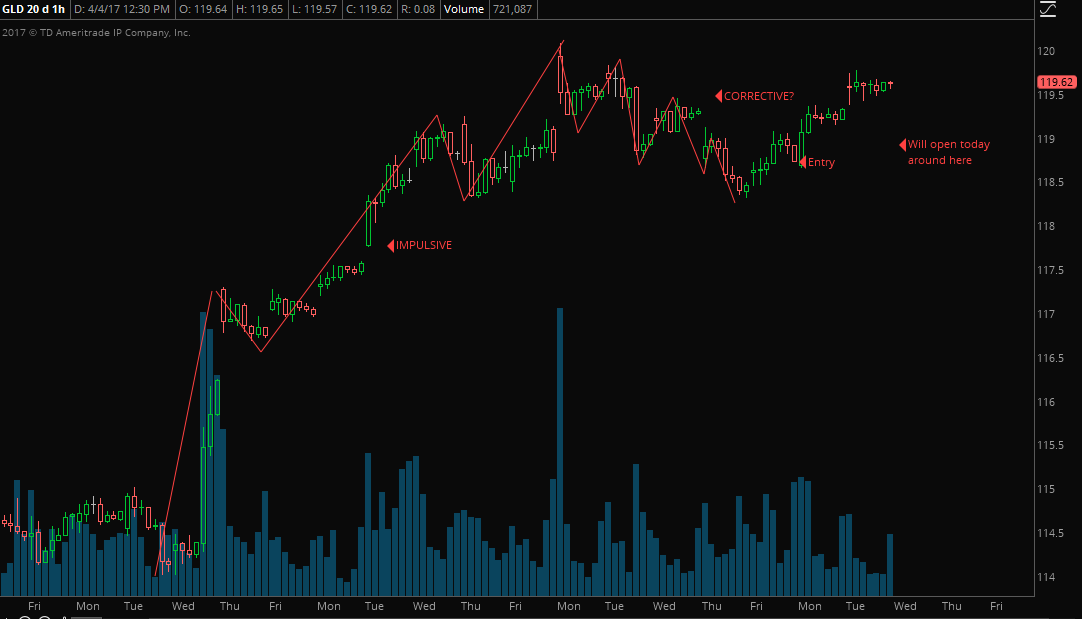The width and height of the screenshot is (1082, 619).
Task: Click the 116 price axis label
Action: (1046, 402)
